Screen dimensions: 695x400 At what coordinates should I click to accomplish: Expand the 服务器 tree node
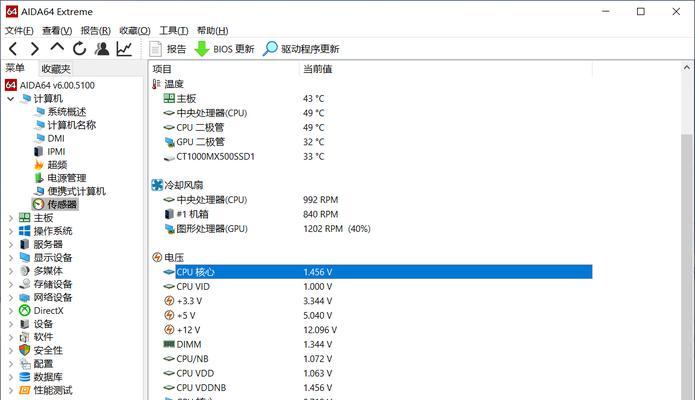(x=11, y=244)
